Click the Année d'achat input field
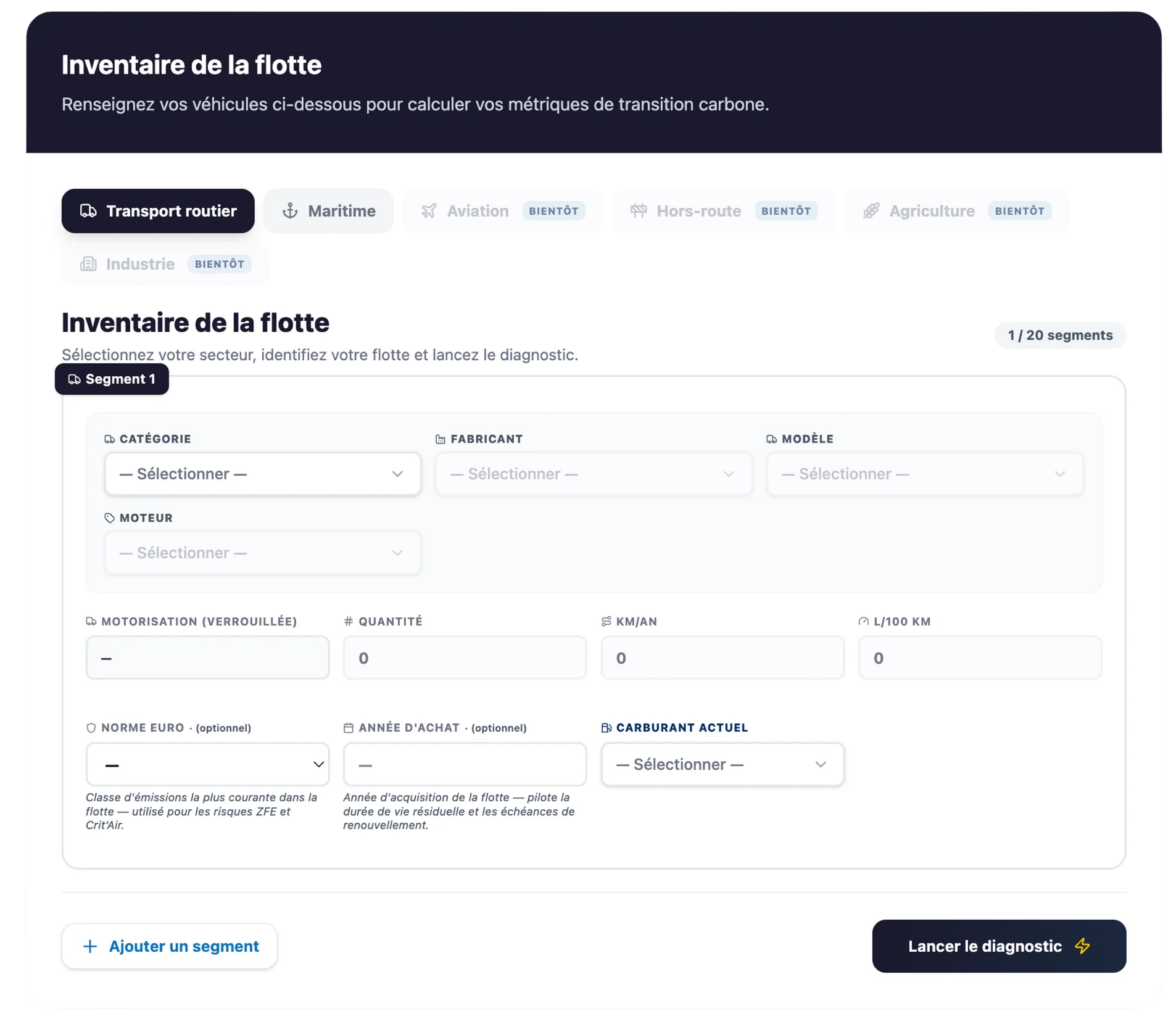1176x1019 pixels. click(x=465, y=764)
